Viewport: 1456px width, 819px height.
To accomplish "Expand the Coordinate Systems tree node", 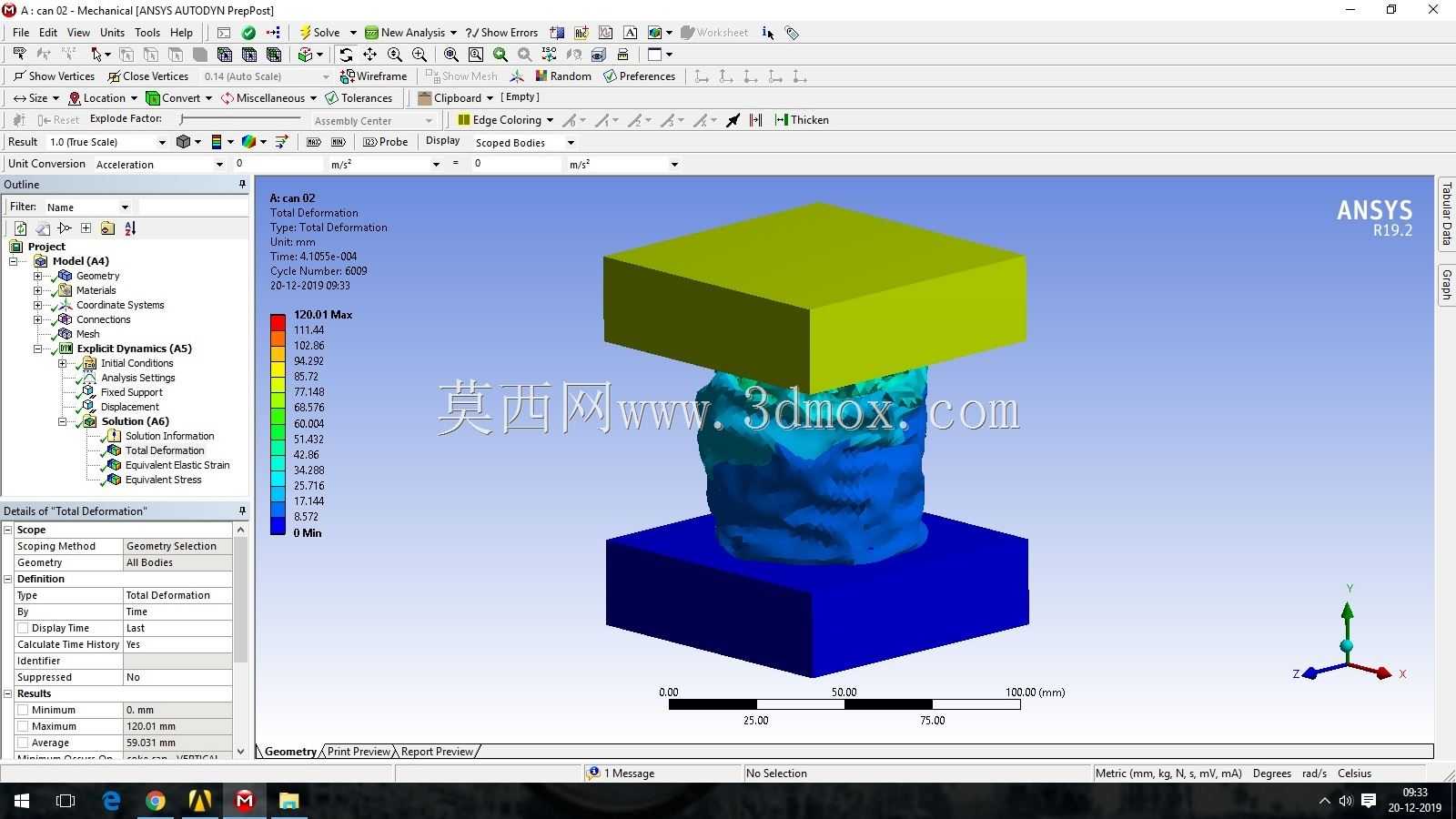I will coord(37,305).
